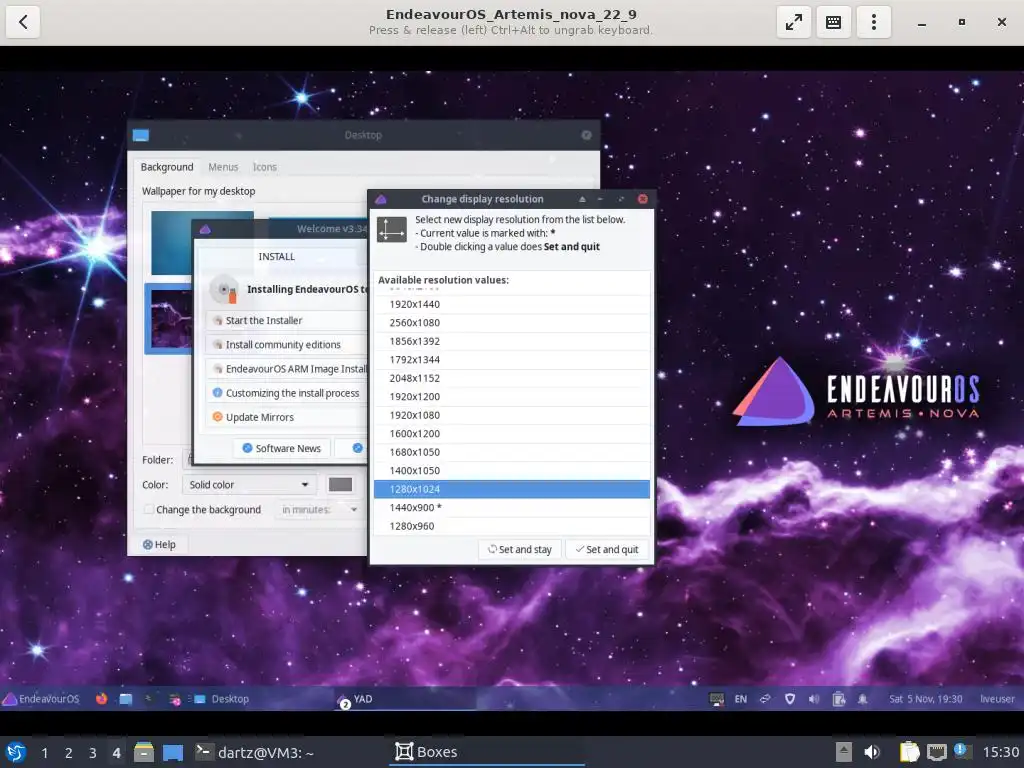The height and width of the screenshot is (768, 1024).
Task: Select resolution 1920x1200
Action: [x=511, y=396]
